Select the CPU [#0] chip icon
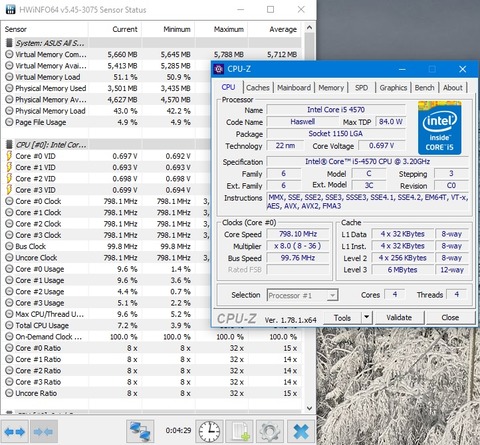Viewport: 480px width, 445px height. (x=9, y=145)
